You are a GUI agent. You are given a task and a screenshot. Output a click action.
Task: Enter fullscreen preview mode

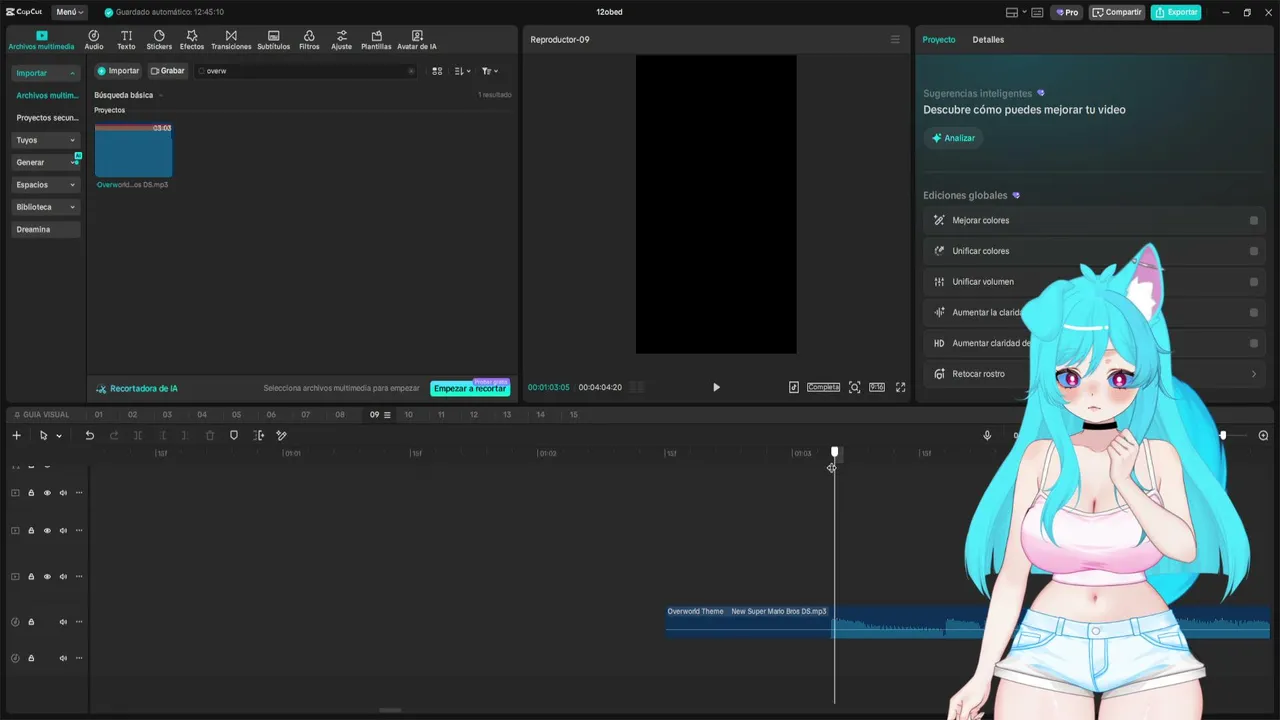(900, 387)
